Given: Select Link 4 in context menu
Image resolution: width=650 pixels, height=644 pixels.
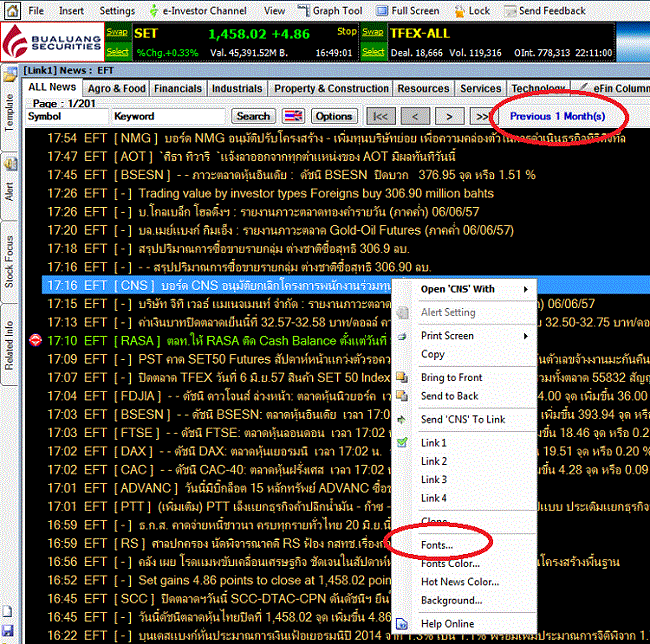Looking at the screenshot, I should point(434,498).
